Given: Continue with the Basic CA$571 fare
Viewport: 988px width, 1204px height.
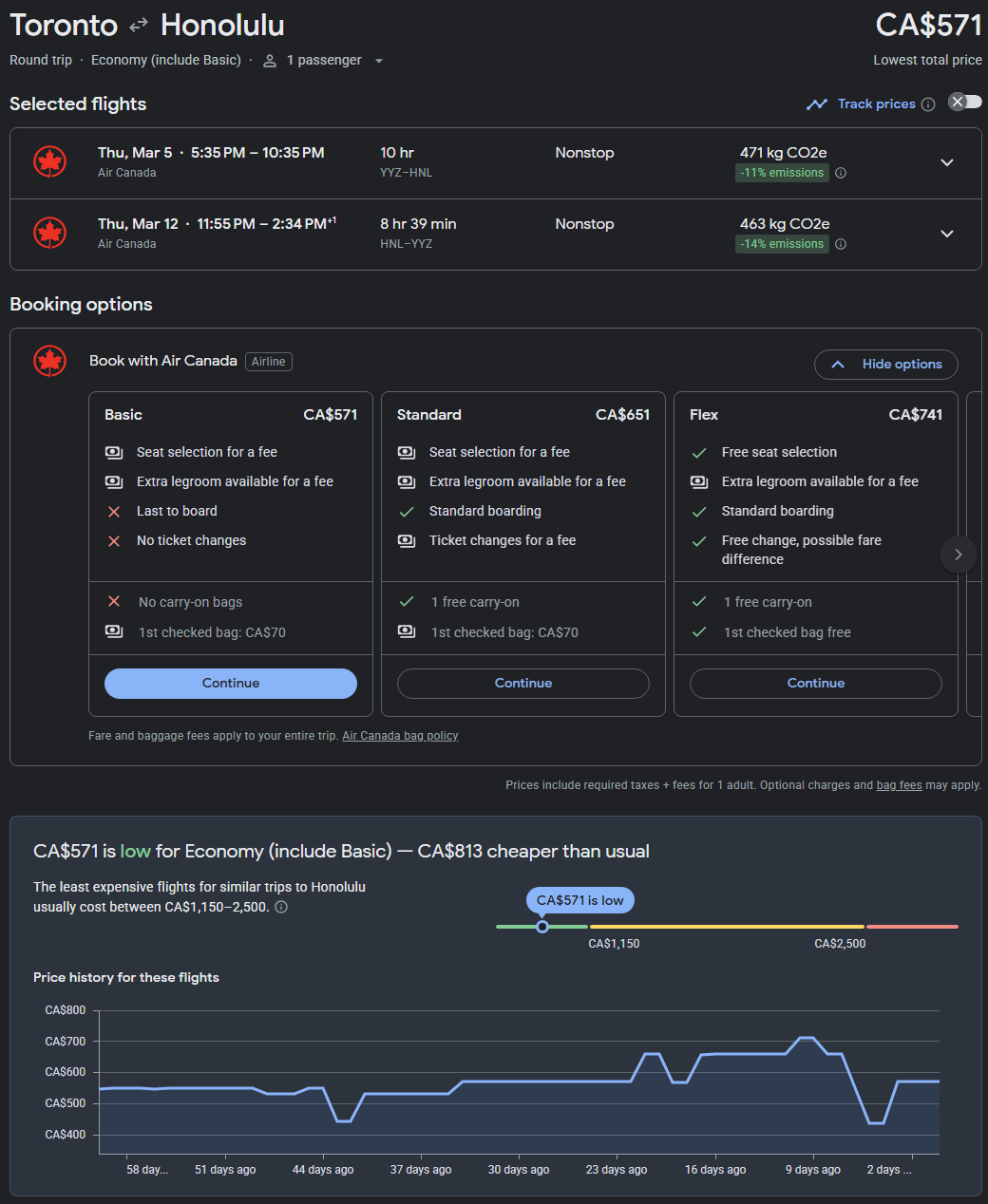Looking at the screenshot, I should [x=231, y=684].
